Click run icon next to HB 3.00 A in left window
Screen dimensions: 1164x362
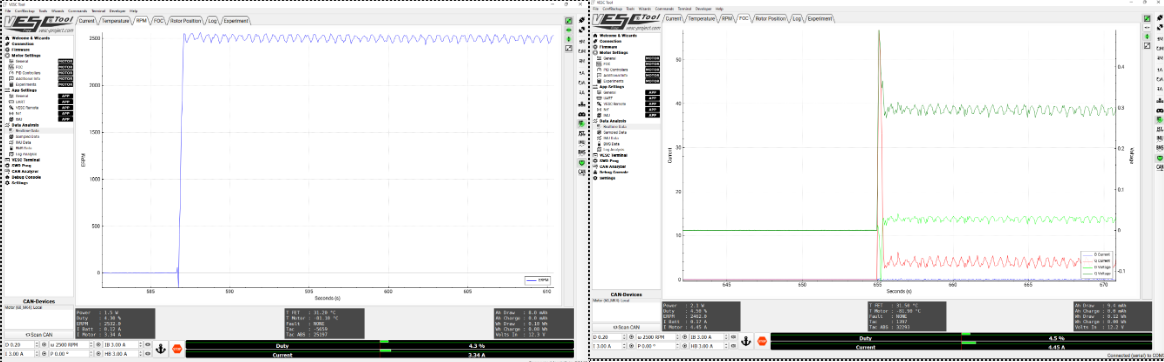point(148,353)
